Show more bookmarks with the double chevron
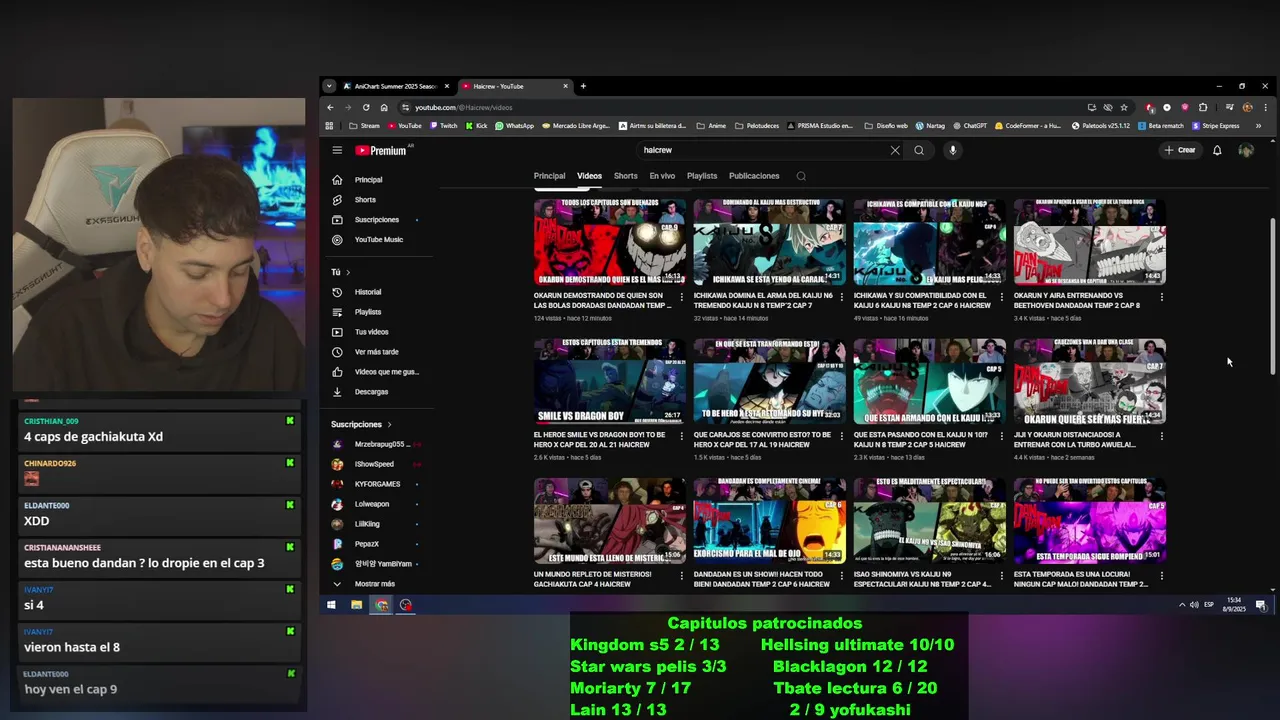Viewport: 1280px width, 720px height. (1258, 126)
